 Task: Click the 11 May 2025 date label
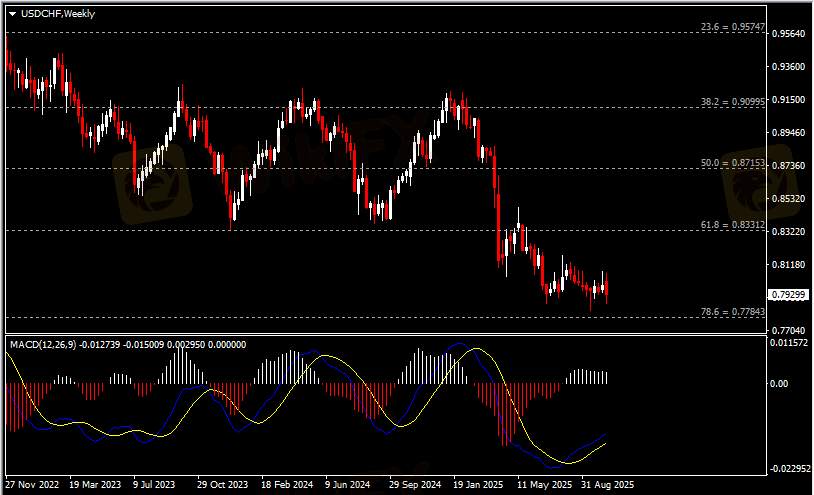544,485
